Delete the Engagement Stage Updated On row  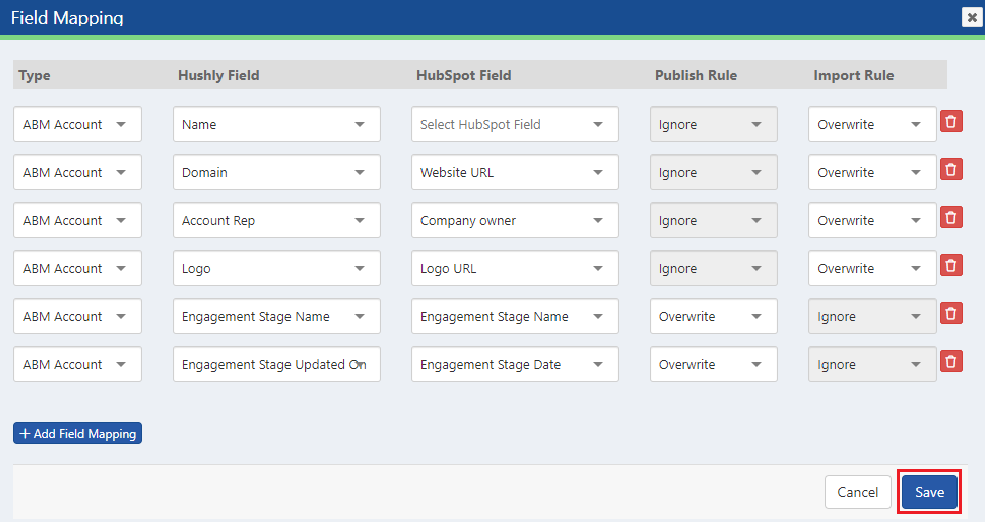pos(951,361)
